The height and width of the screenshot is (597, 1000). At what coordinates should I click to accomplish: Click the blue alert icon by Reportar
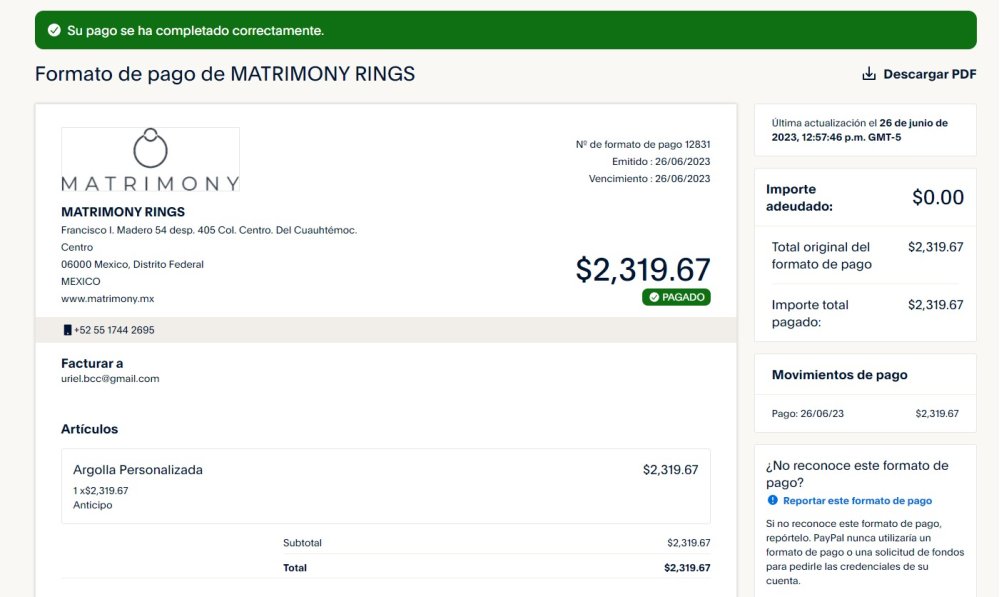772,500
